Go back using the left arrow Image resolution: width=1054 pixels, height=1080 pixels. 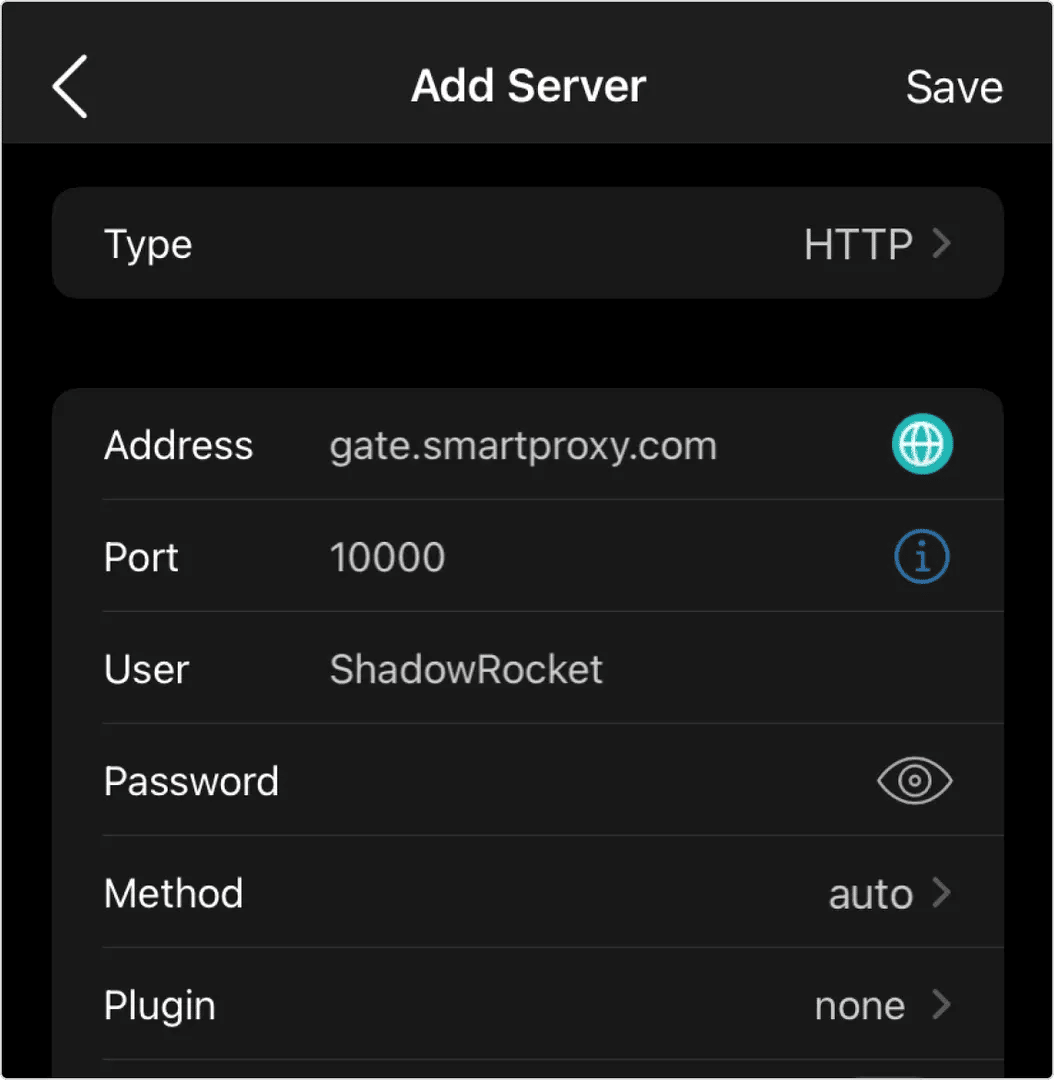(x=70, y=87)
